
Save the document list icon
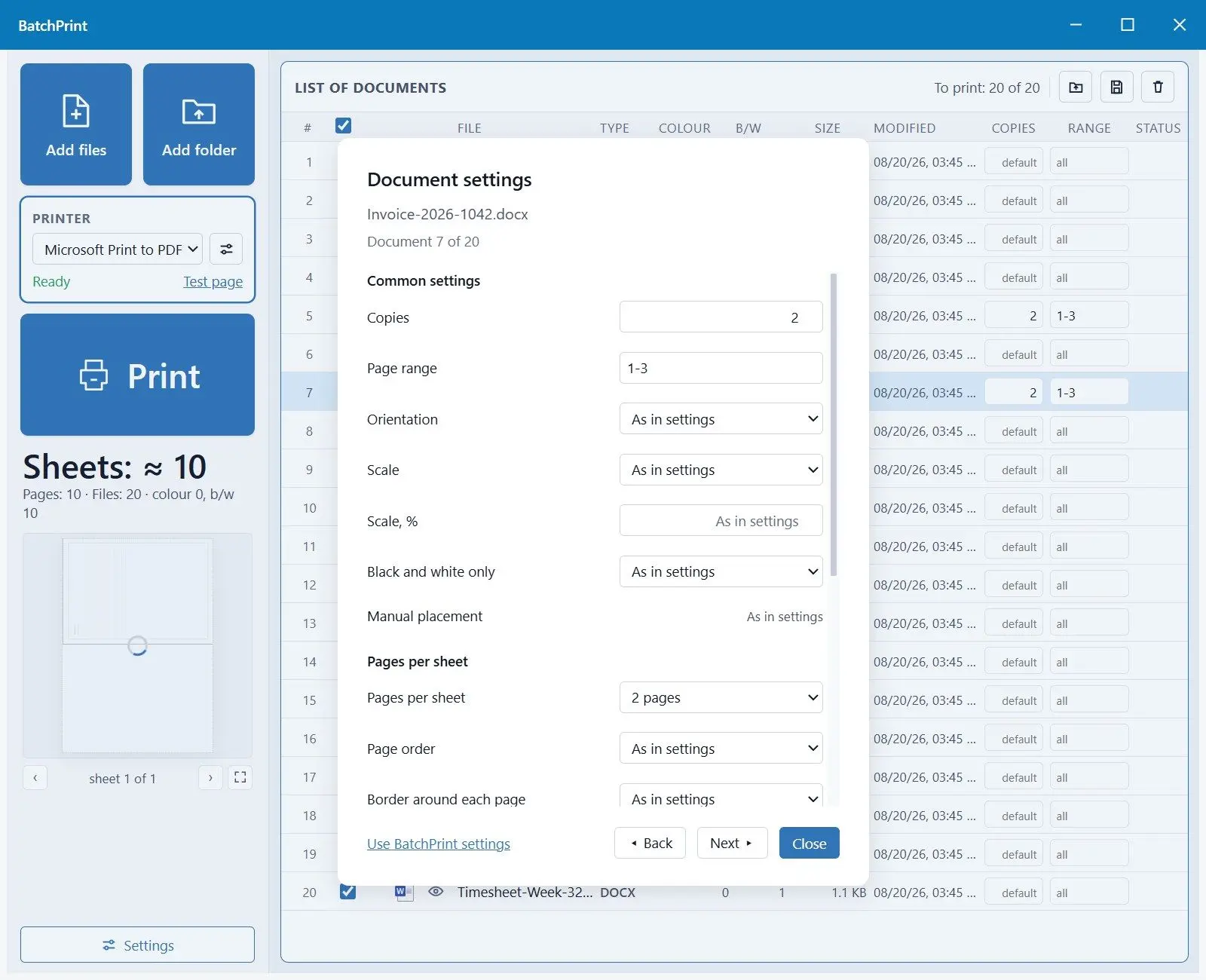tap(1117, 87)
